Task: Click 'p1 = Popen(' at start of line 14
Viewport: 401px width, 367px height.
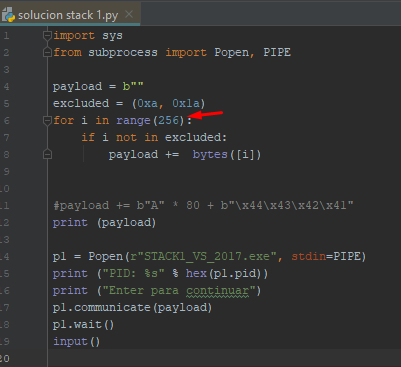Action: point(91,257)
